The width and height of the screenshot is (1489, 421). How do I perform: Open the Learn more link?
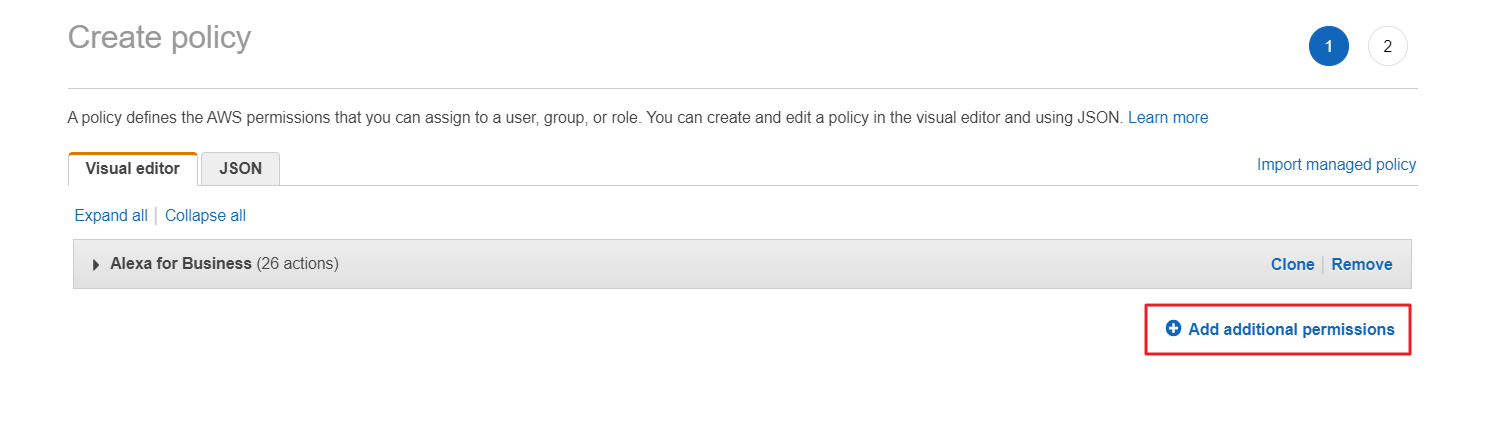(1167, 118)
